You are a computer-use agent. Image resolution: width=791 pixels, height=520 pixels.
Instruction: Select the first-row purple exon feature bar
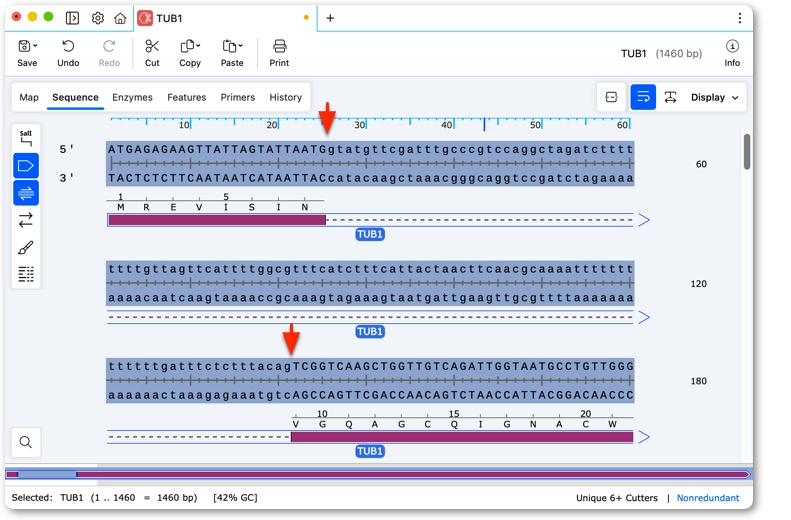click(217, 220)
